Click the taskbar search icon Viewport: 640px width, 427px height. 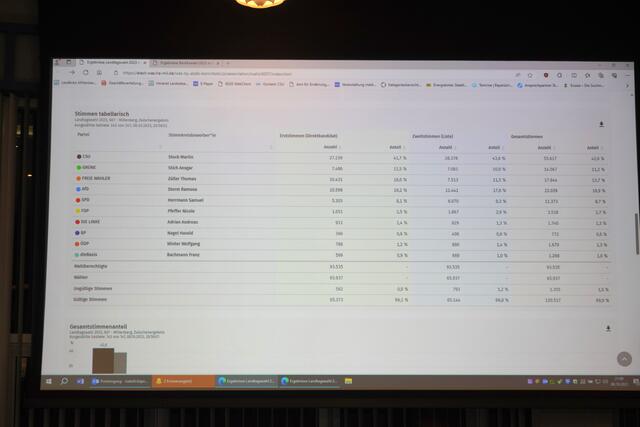(64, 381)
